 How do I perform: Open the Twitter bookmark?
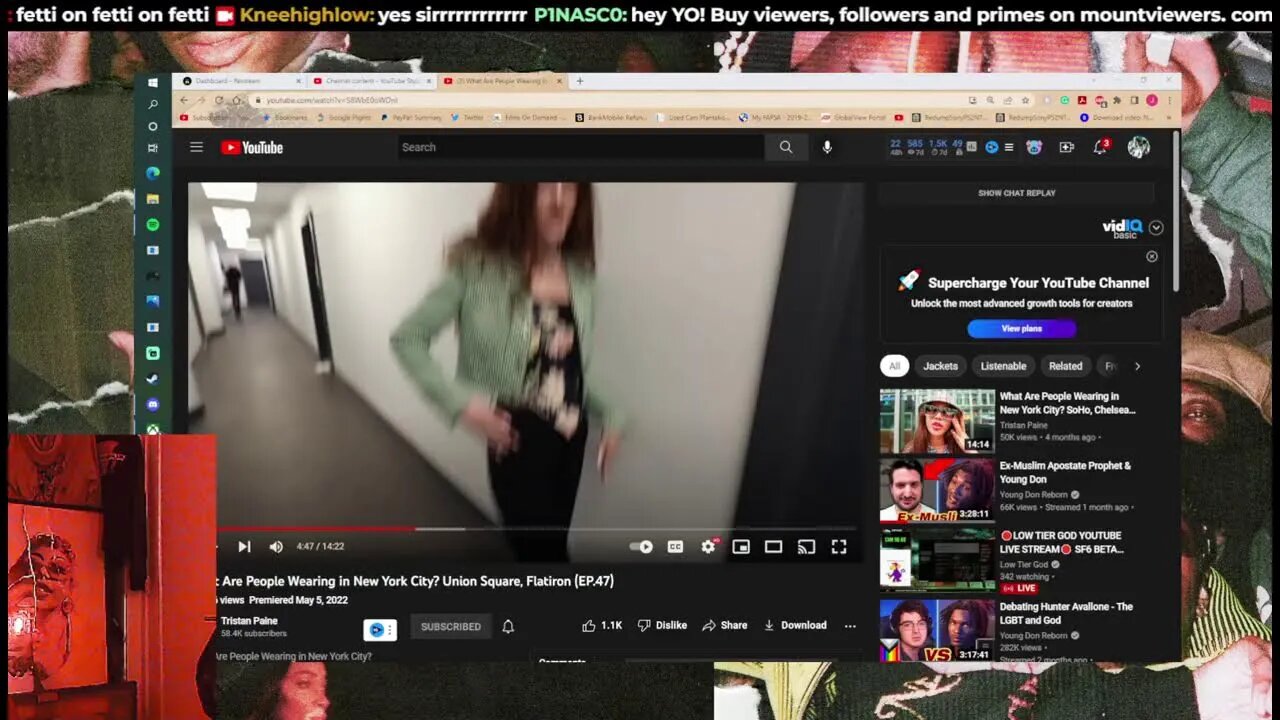pos(468,117)
